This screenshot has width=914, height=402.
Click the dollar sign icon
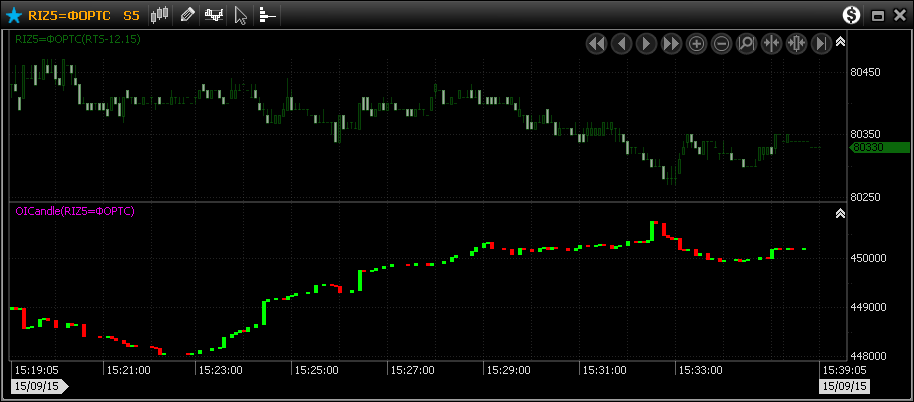point(851,15)
